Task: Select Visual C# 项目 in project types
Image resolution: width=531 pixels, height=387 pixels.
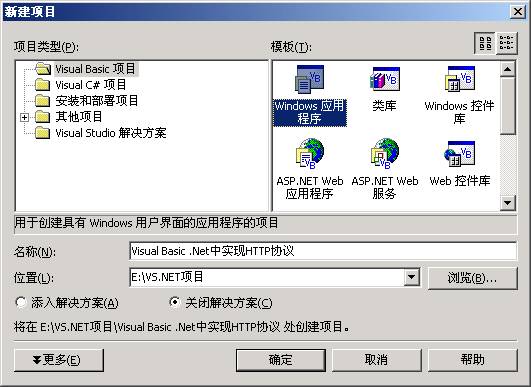Action: pyautogui.click(x=90, y=85)
